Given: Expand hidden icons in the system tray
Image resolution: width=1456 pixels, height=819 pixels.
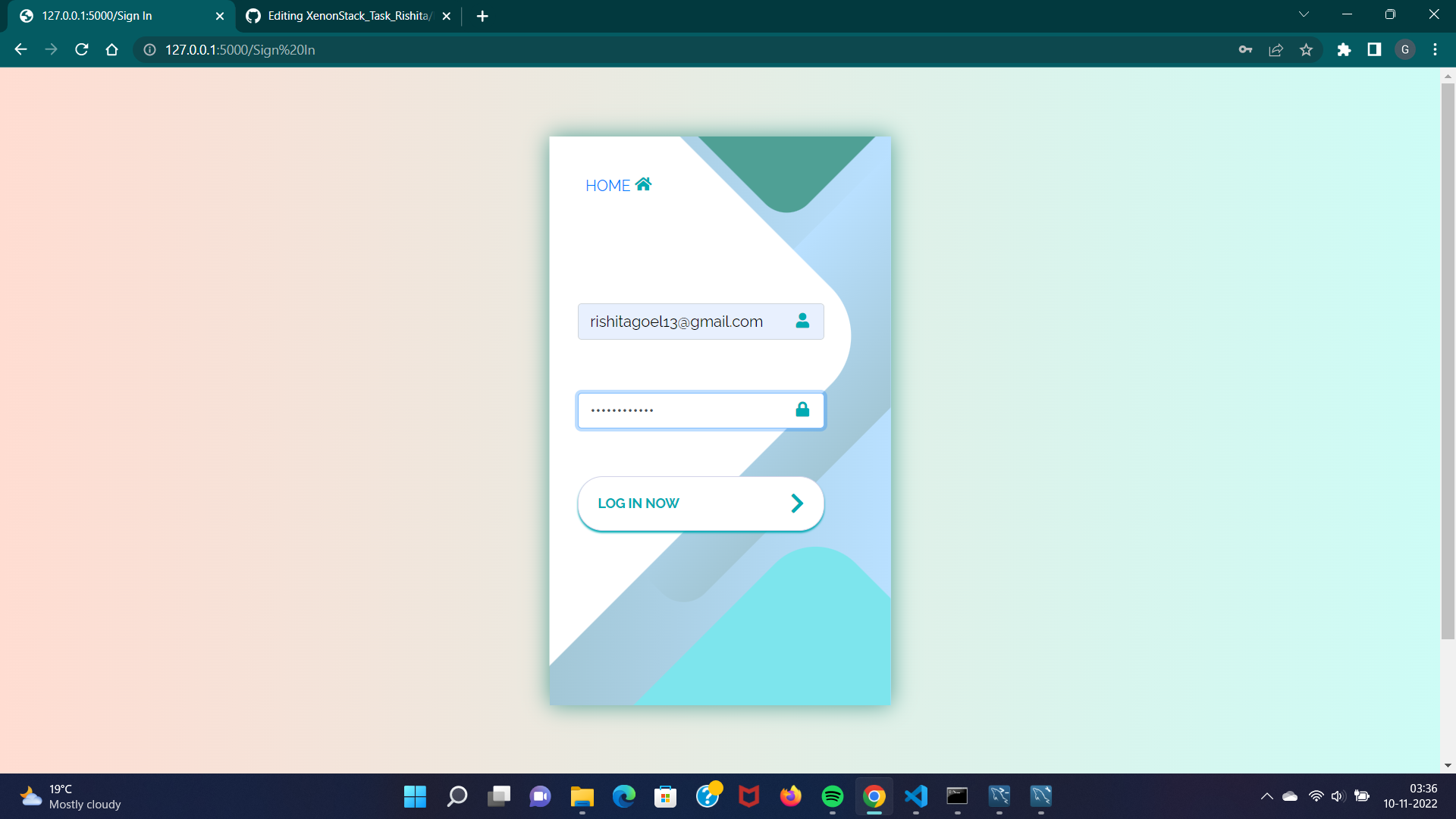Looking at the screenshot, I should [x=1266, y=796].
